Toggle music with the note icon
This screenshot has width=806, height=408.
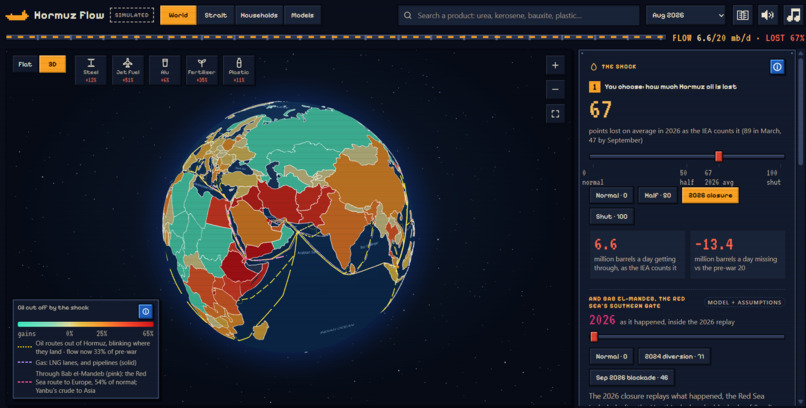(x=793, y=15)
